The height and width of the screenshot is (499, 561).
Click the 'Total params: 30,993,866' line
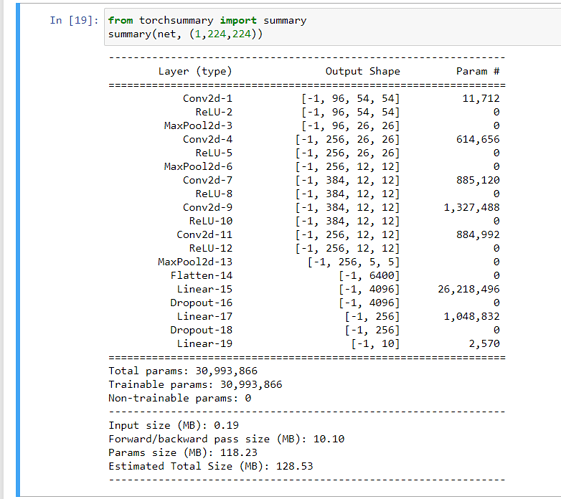(183, 371)
